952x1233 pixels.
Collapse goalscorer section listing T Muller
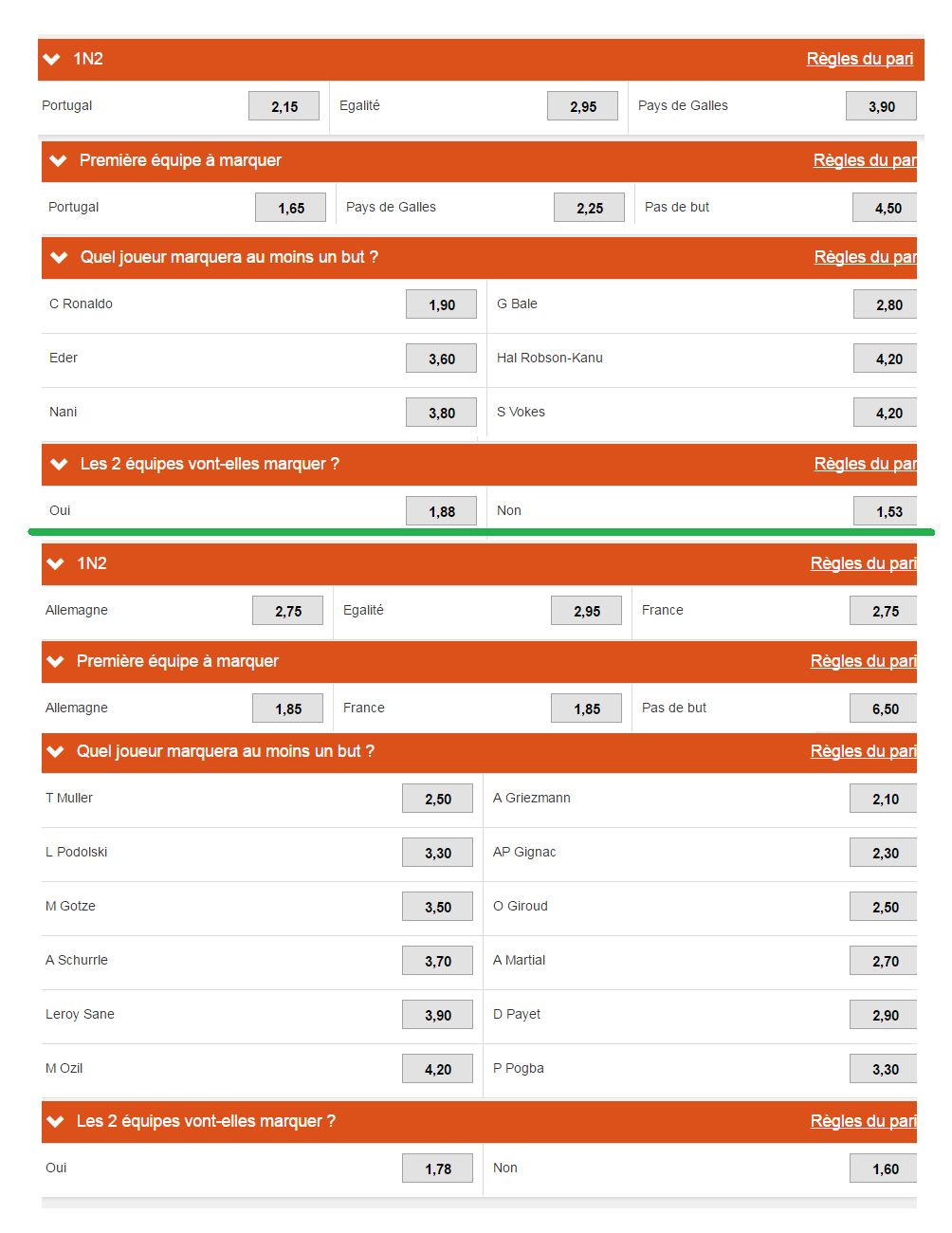[x=56, y=752]
